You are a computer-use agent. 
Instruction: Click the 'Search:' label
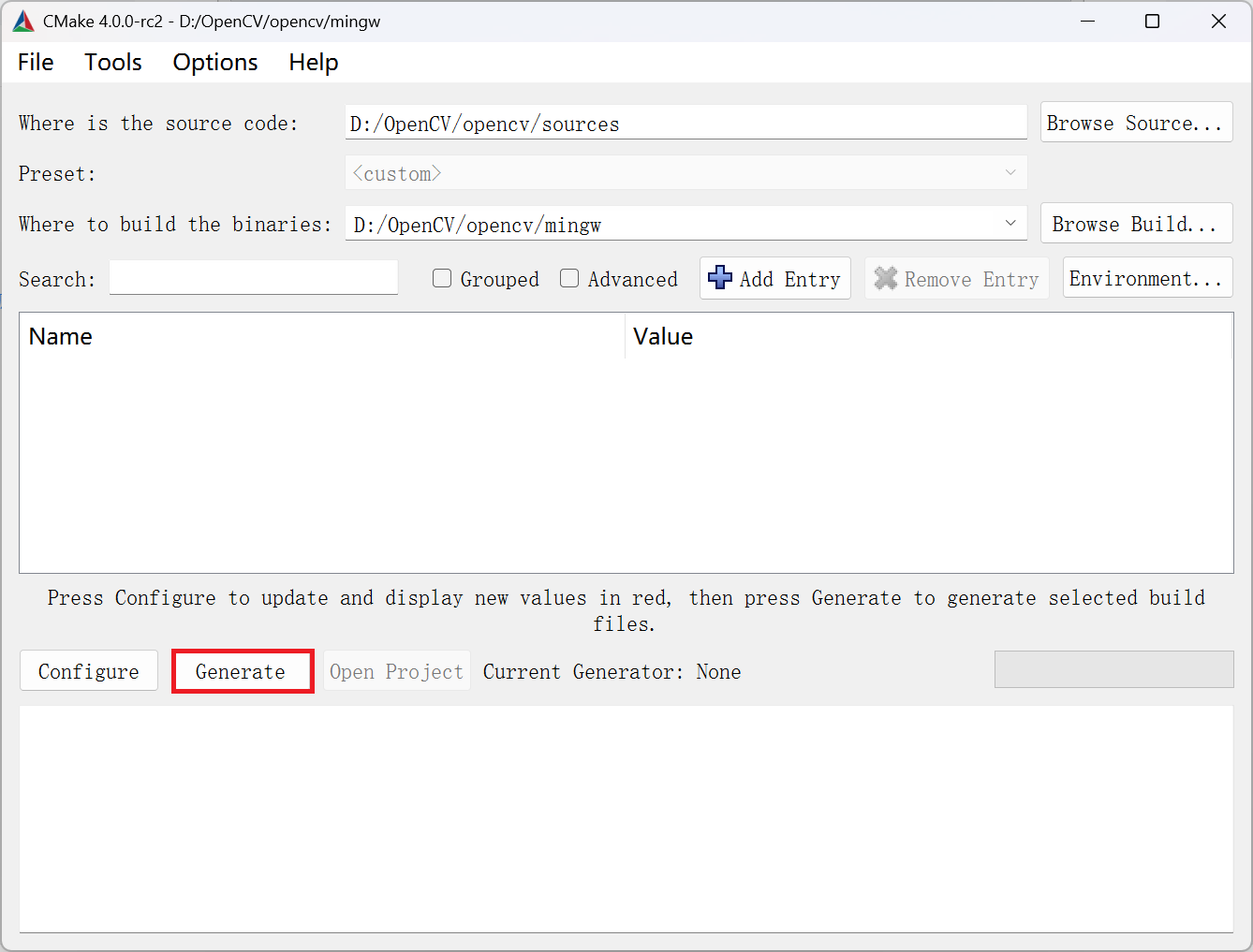(x=57, y=279)
